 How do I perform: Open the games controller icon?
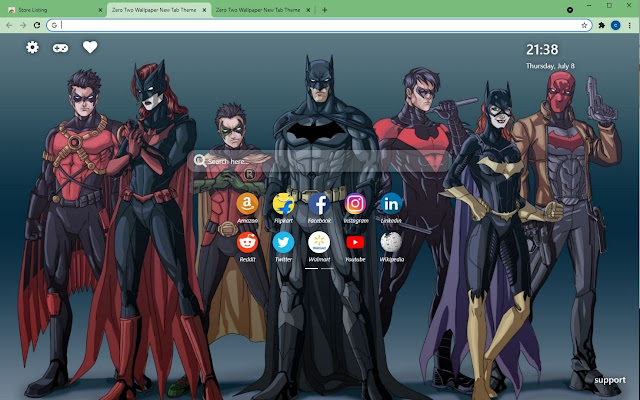click(60, 48)
